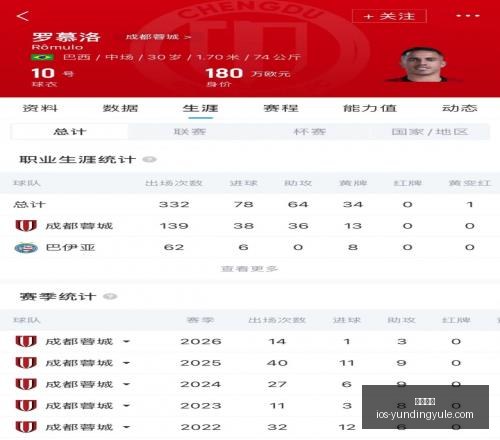Tap the club crest in 2023 row

(x=26, y=406)
